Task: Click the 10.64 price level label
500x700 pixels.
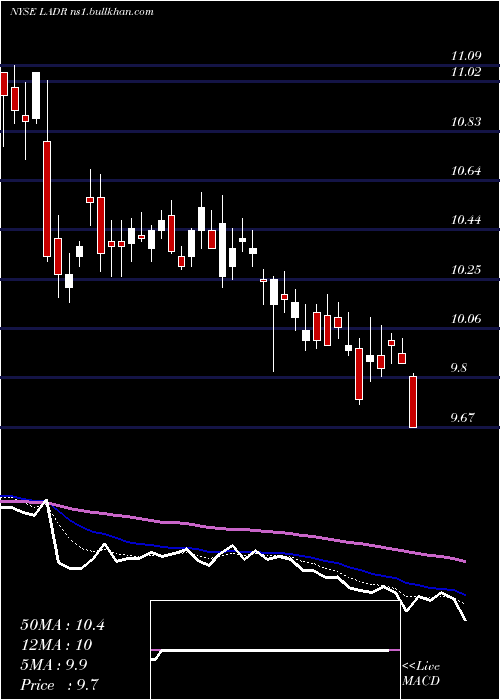Action: click(x=466, y=171)
